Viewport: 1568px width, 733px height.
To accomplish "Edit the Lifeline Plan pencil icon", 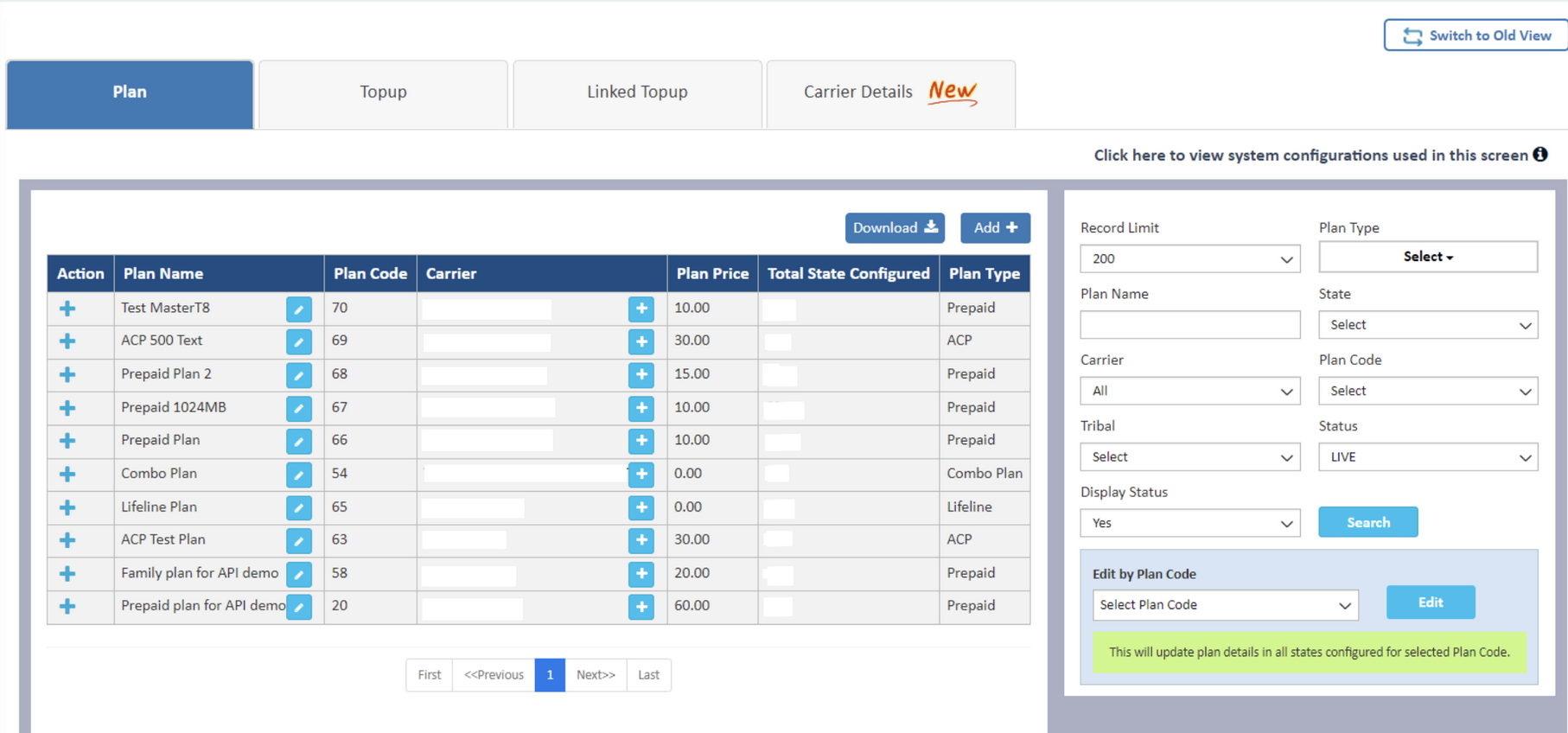I will pos(299,507).
